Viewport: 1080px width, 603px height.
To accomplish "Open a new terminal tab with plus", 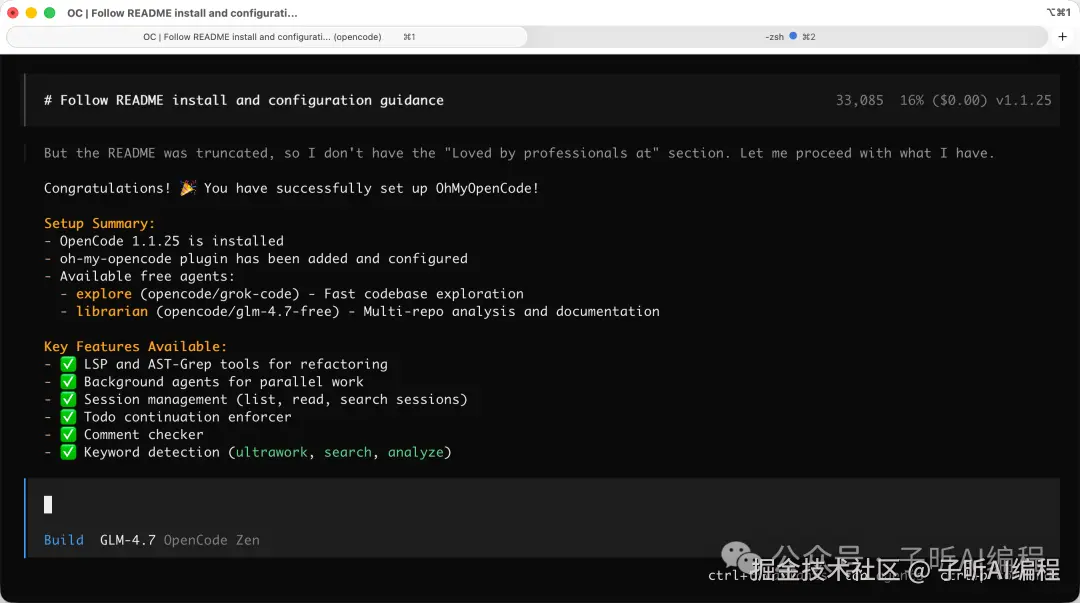I will pyautogui.click(x=1062, y=37).
